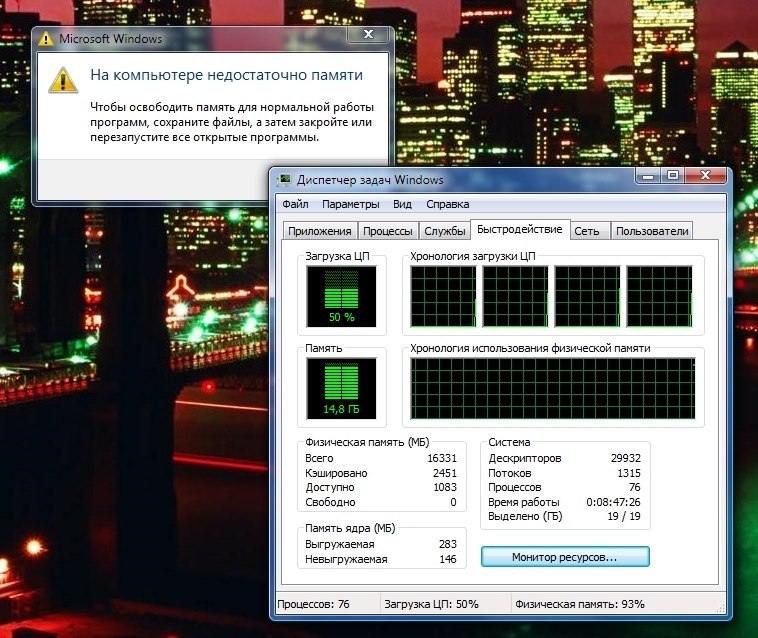
Task: Click the Task Manager title bar icon
Action: (285, 180)
